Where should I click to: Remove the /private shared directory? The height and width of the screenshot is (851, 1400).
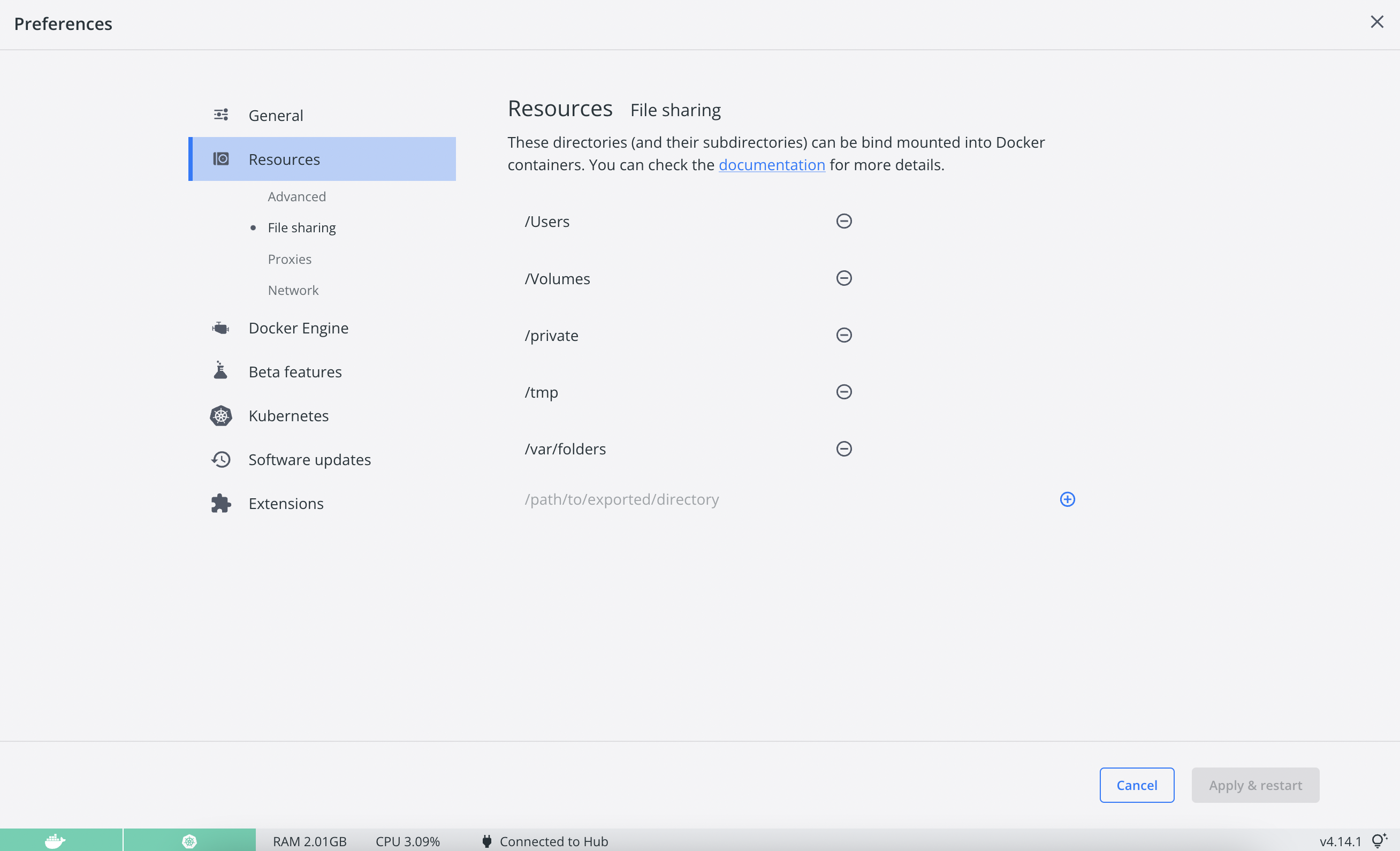pos(844,335)
